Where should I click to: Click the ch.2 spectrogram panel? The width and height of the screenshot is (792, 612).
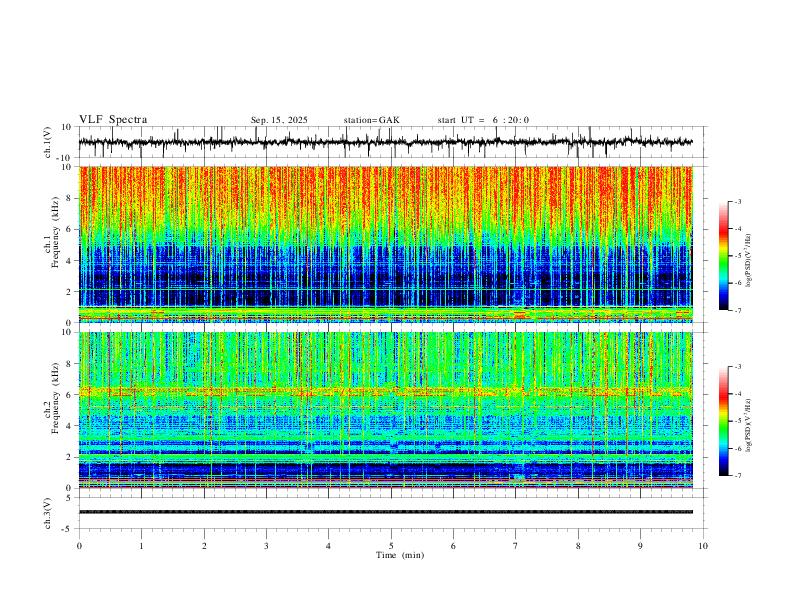[x=385, y=410]
